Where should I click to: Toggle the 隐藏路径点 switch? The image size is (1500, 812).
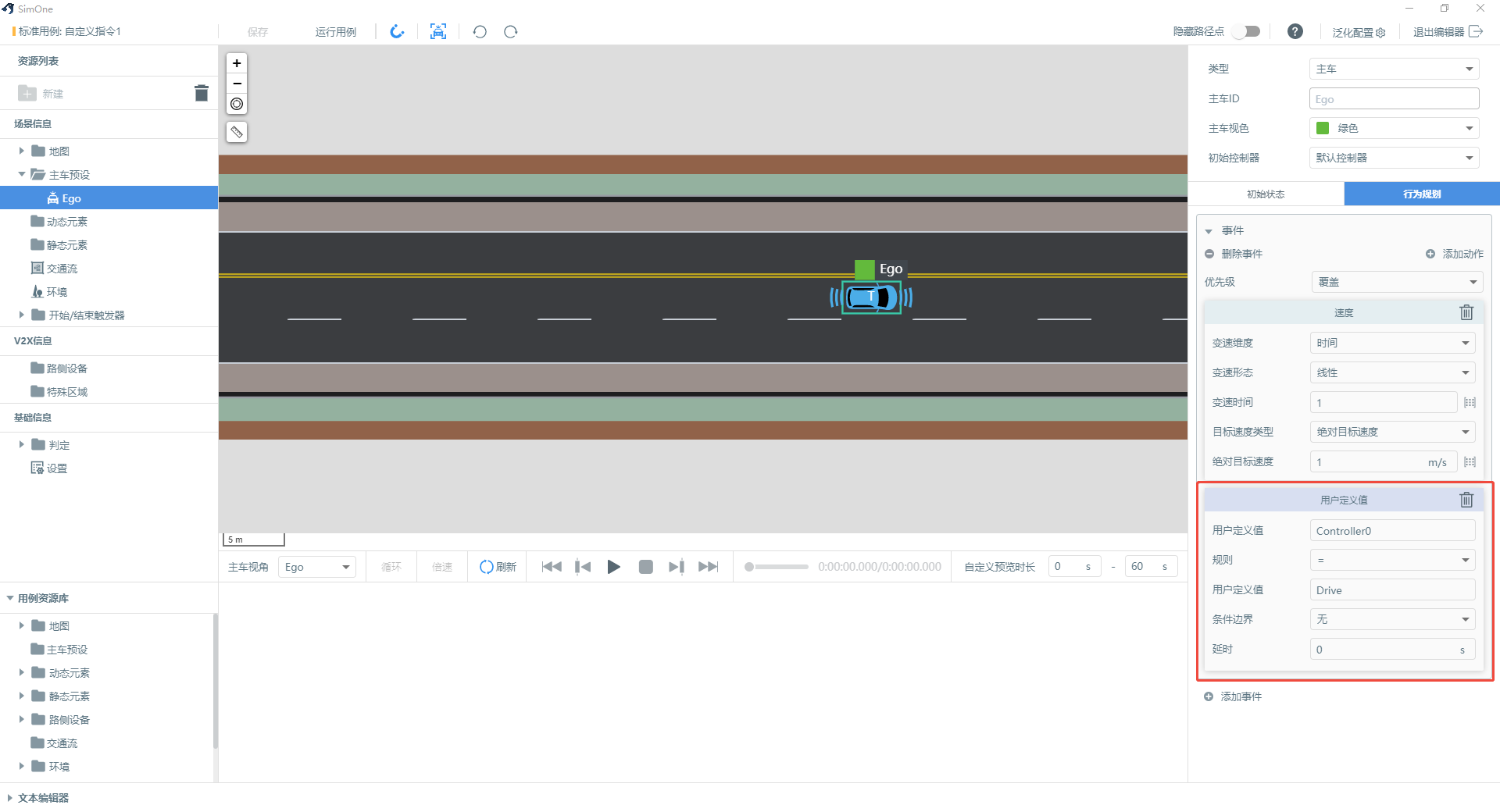click(1247, 31)
